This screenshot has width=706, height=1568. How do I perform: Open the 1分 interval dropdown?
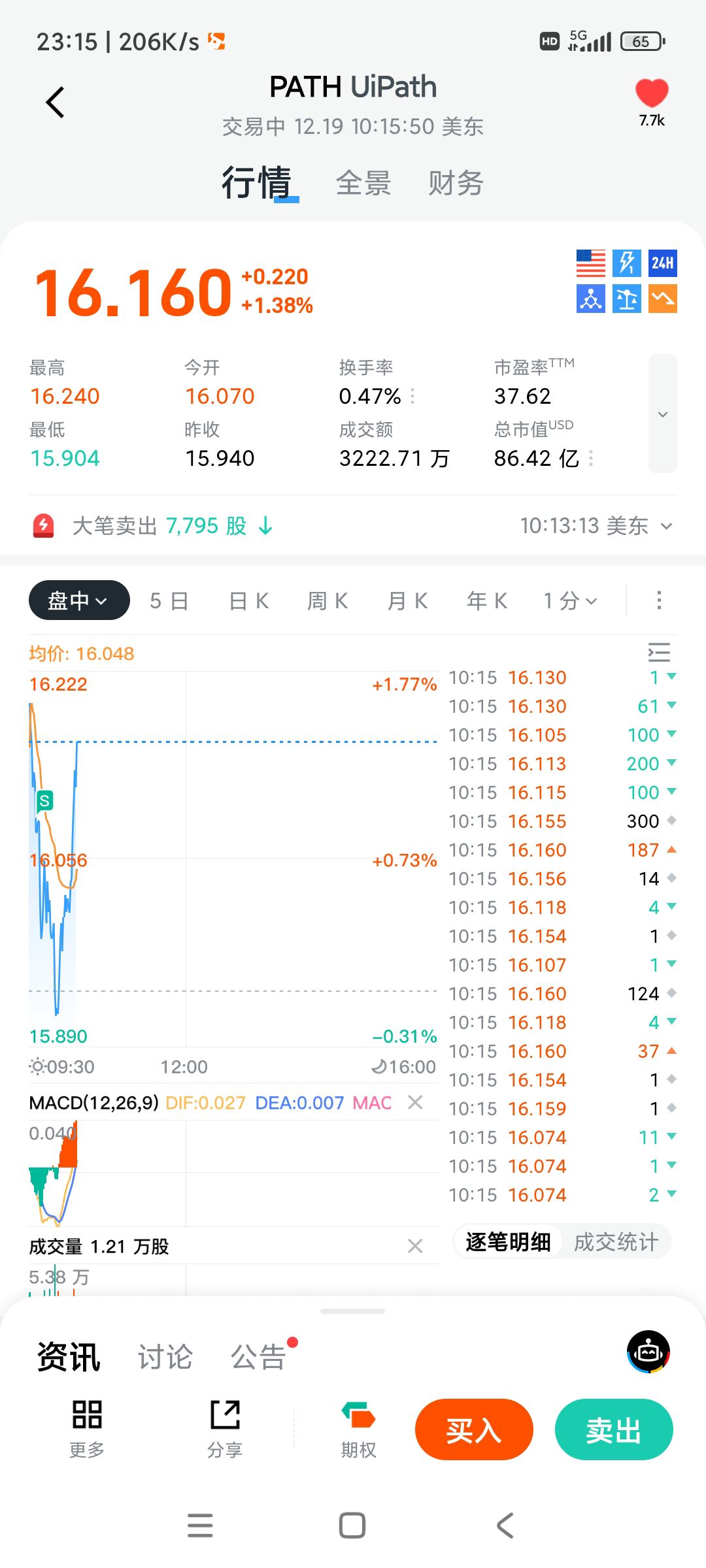pyautogui.click(x=570, y=600)
